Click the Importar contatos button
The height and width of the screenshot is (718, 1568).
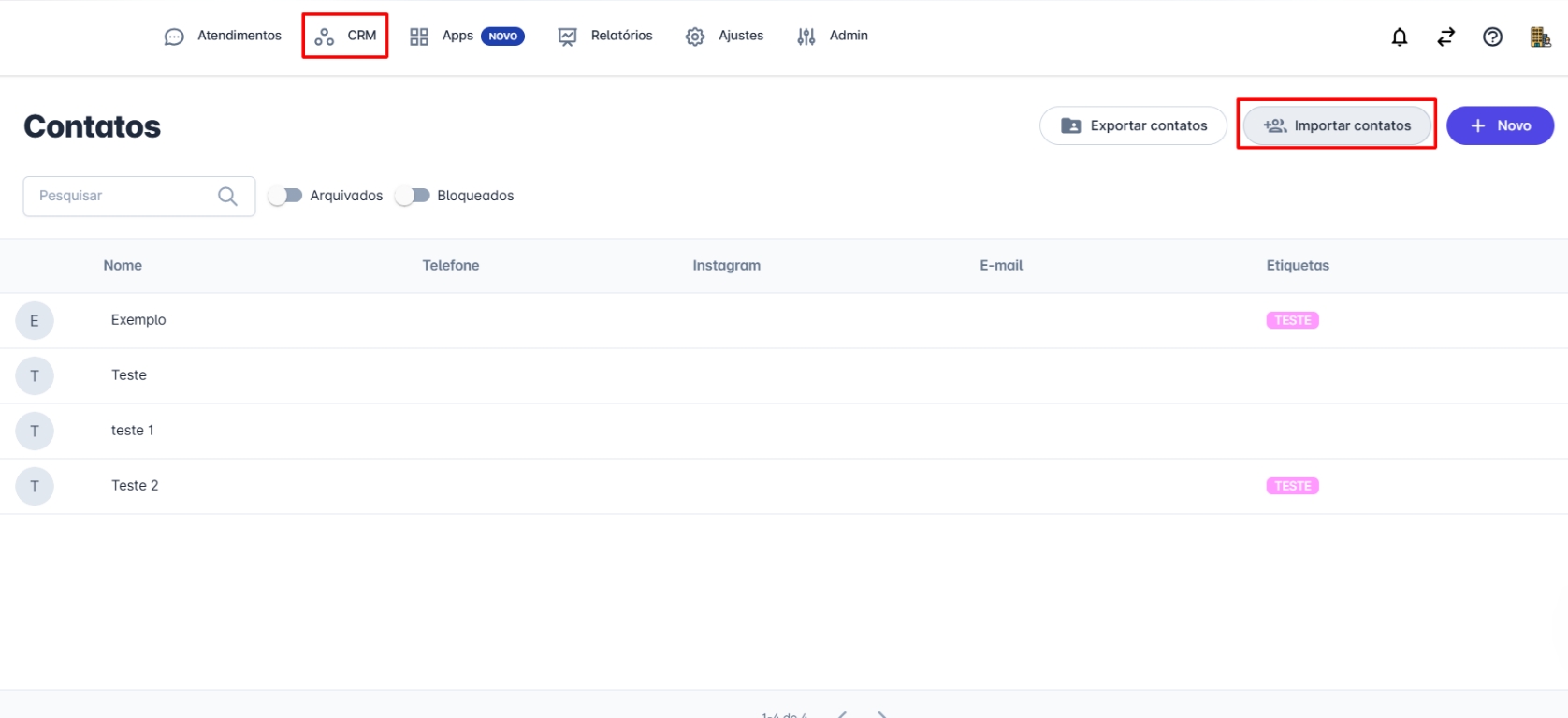[x=1336, y=125]
